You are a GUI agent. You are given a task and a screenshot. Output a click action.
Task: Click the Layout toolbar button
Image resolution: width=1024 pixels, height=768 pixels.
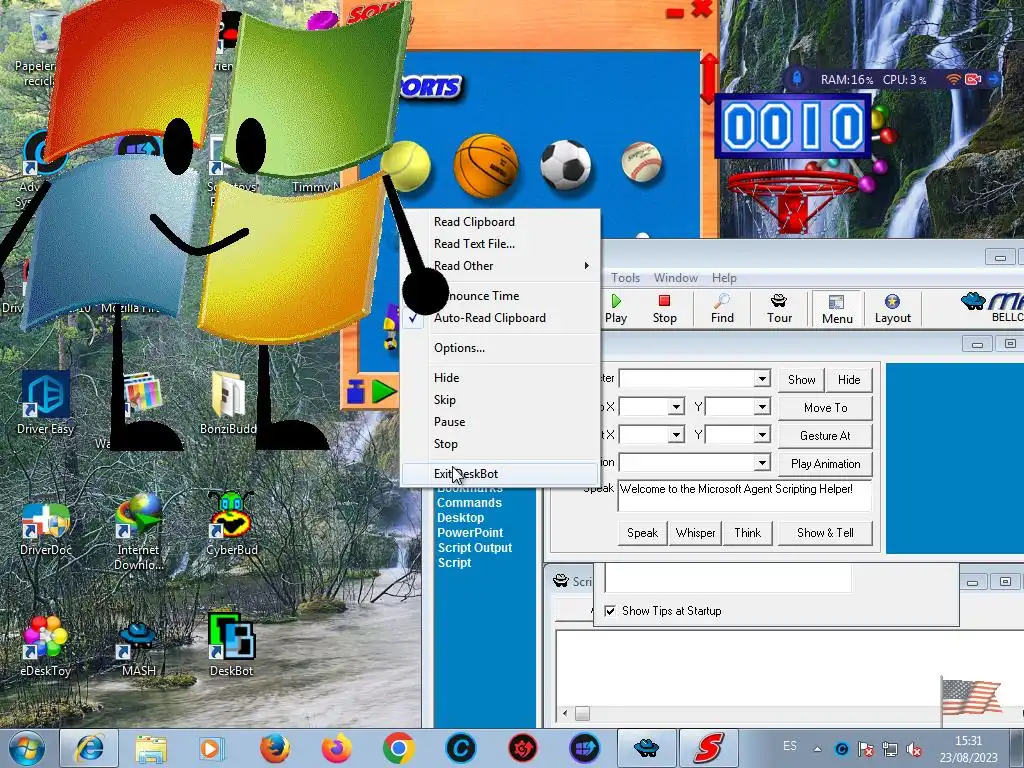[x=893, y=309]
